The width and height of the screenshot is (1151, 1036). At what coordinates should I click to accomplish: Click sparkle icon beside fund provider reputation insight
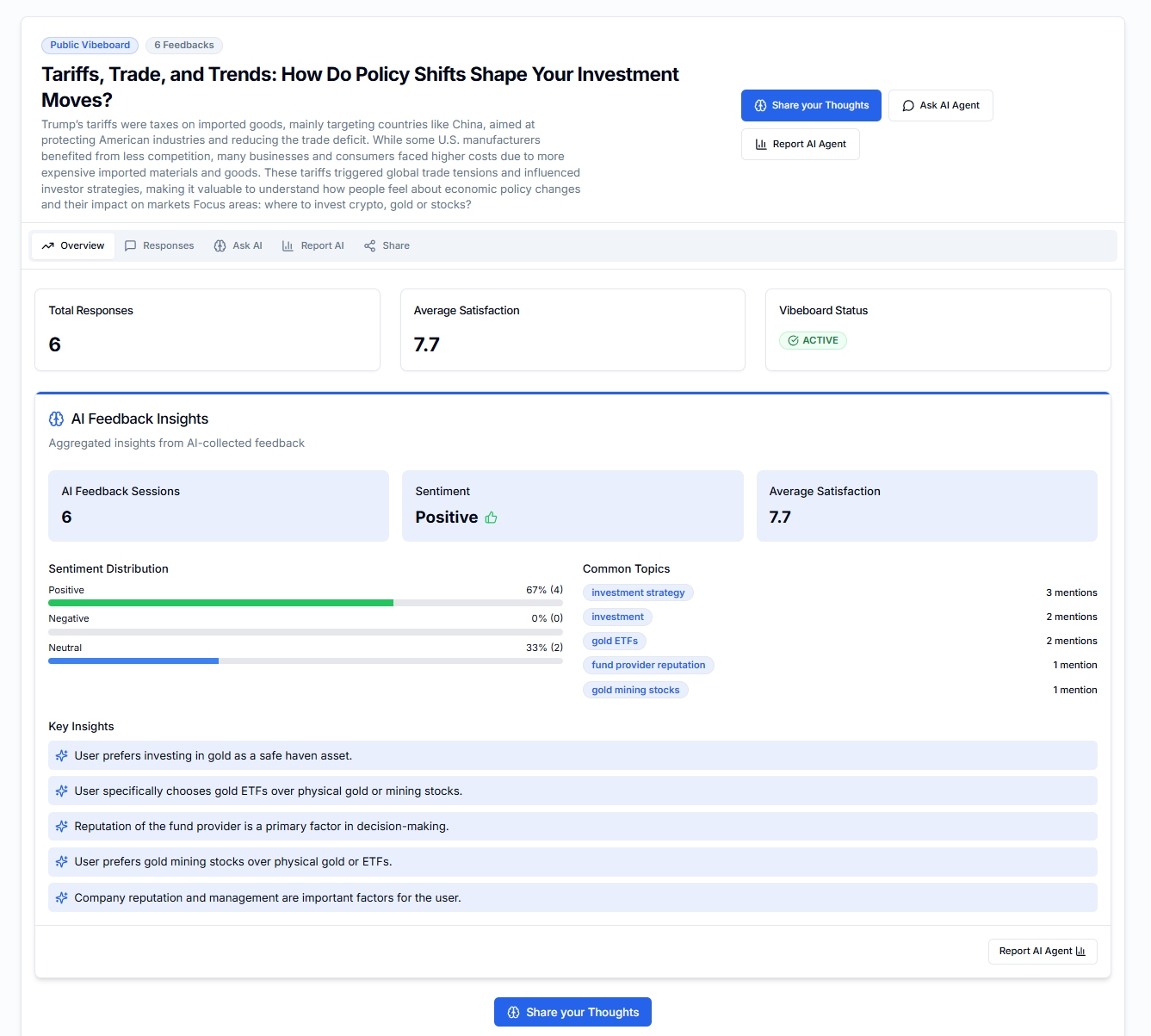tap(62, 827)
